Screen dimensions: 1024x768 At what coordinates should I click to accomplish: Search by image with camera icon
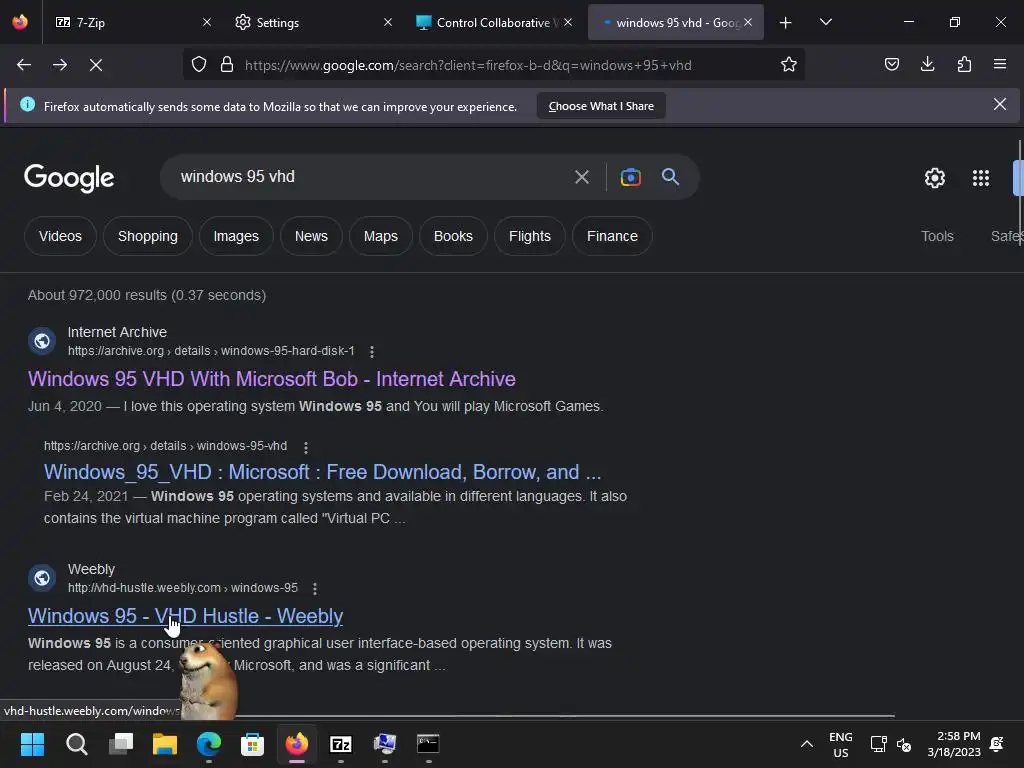(x=631, y=177)
